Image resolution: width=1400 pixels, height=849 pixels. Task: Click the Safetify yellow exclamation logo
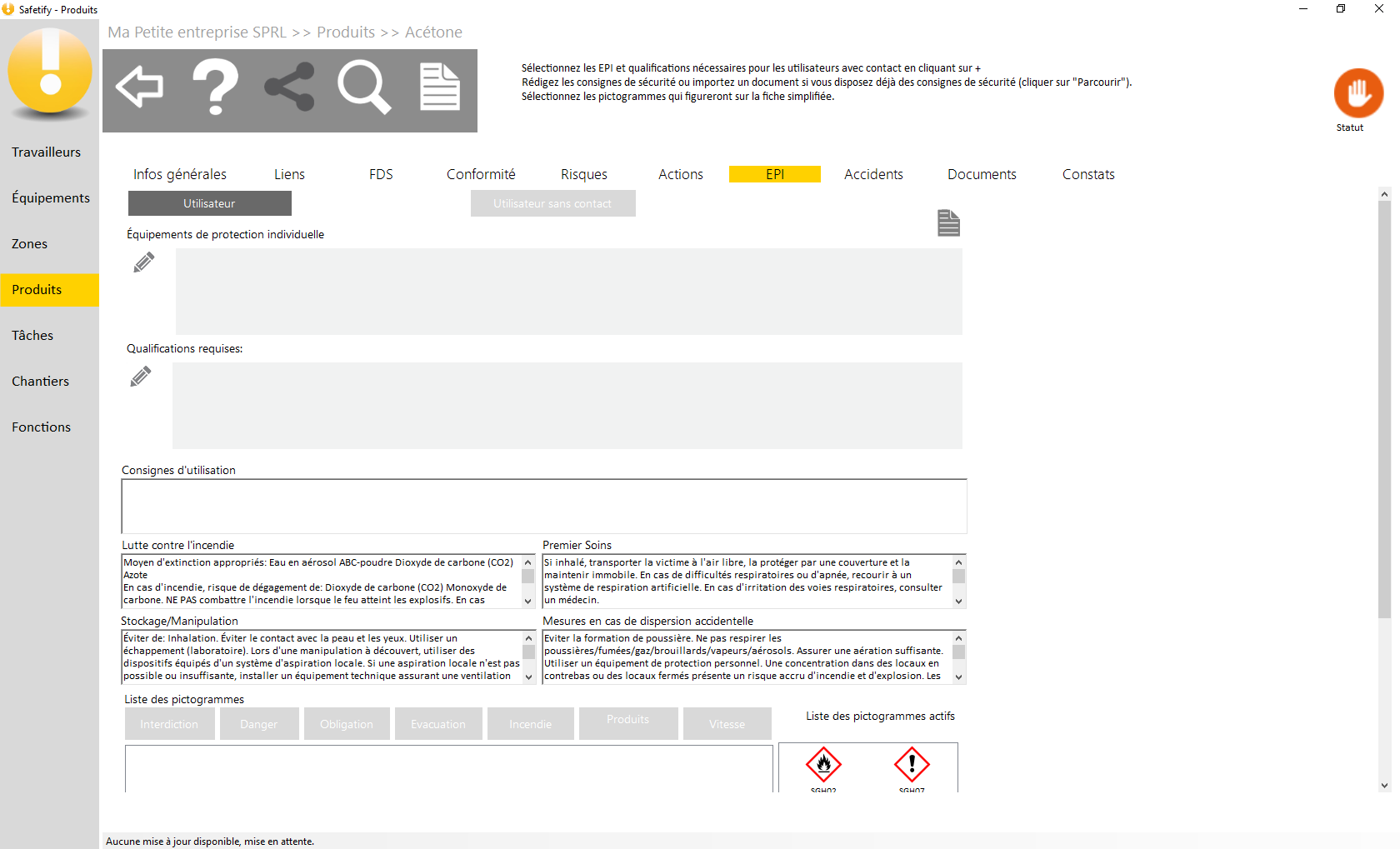tap(50, 71)
